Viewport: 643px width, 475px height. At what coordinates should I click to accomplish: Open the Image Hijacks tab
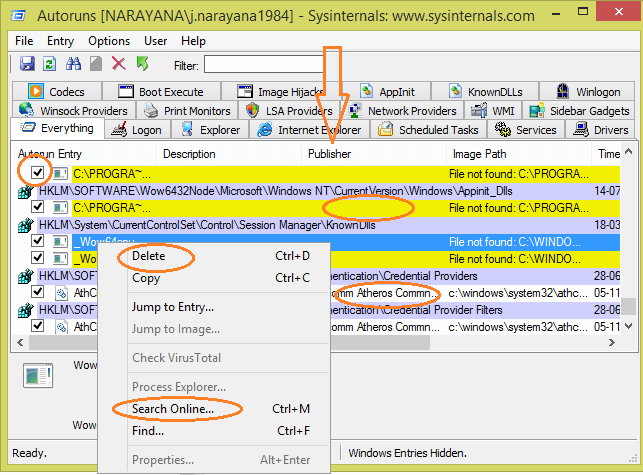(281, 91)
